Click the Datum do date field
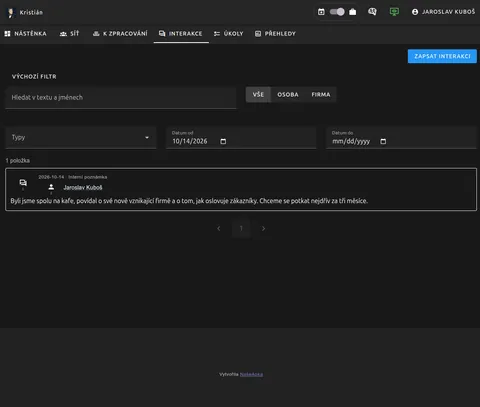The width and height of the screenshot is (480, 407). pos(401,138)
